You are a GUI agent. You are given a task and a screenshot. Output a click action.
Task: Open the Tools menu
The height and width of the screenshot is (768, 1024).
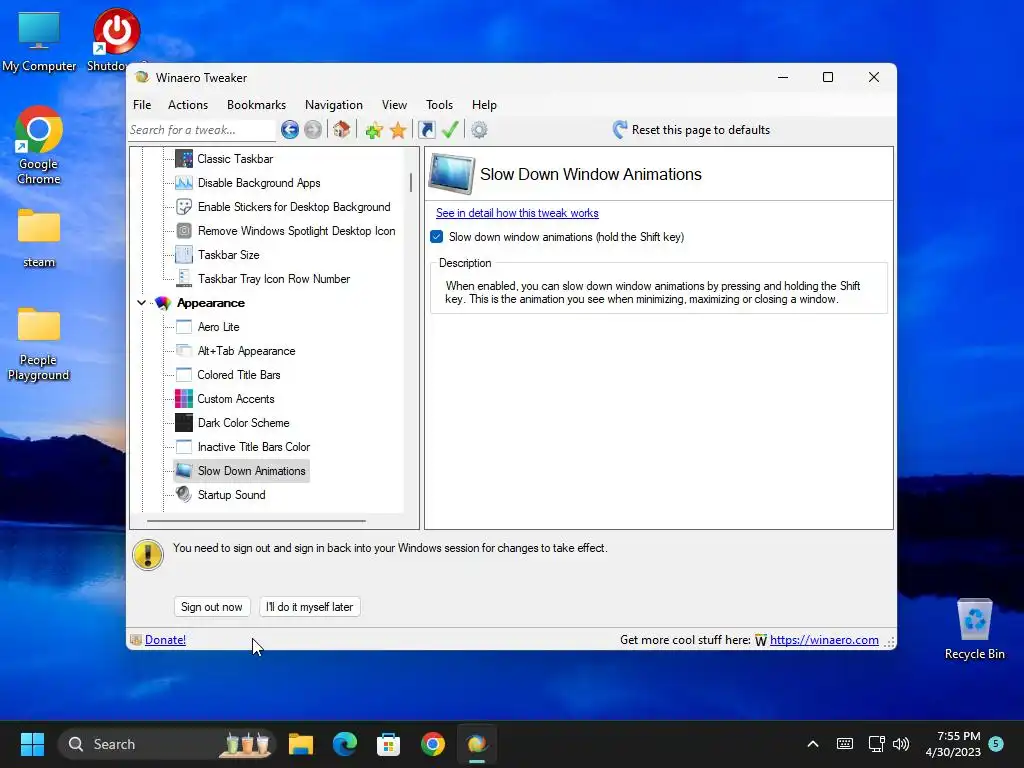(x=440, y=105)
